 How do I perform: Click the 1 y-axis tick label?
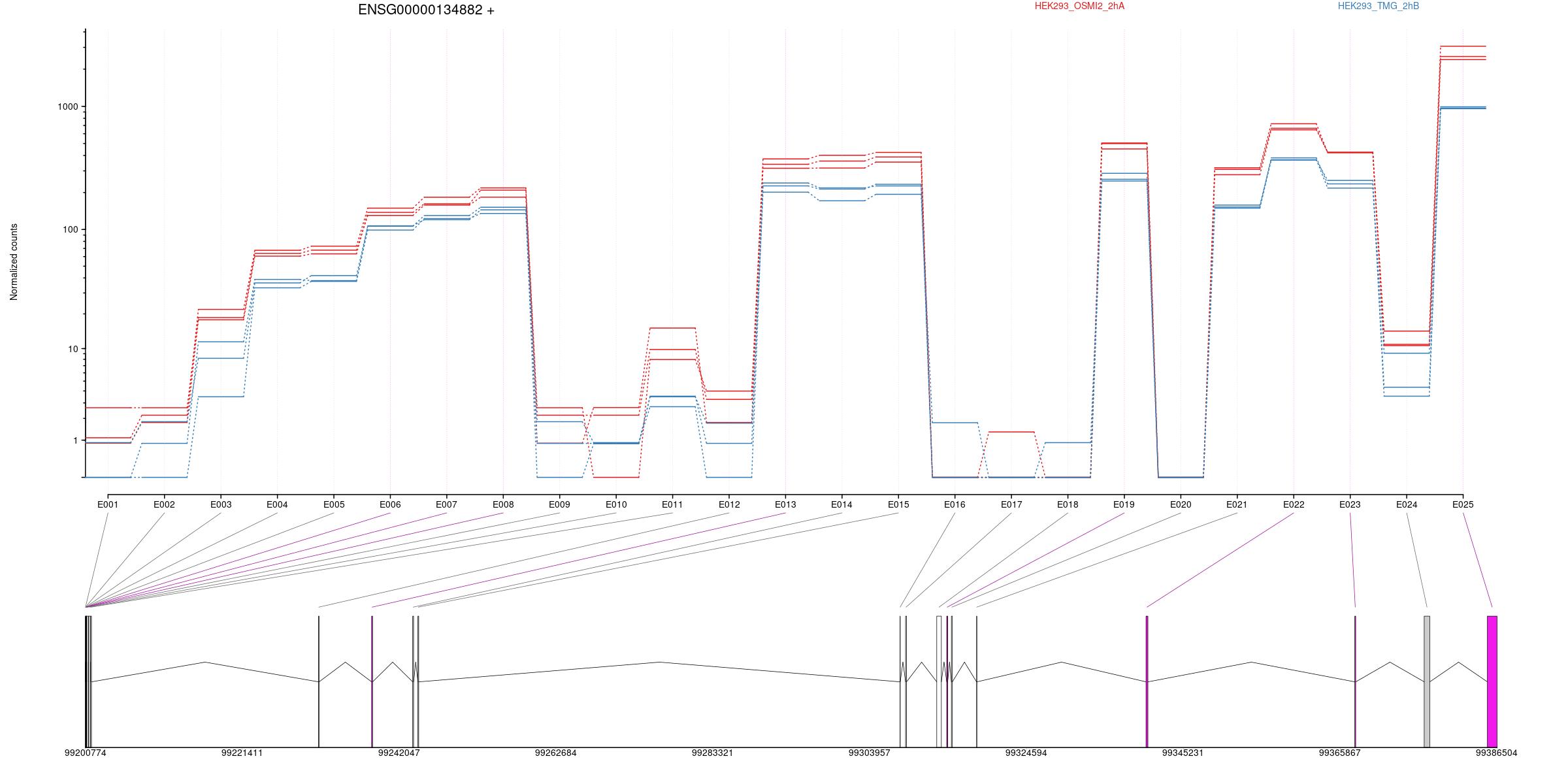(x=76, y=440)
